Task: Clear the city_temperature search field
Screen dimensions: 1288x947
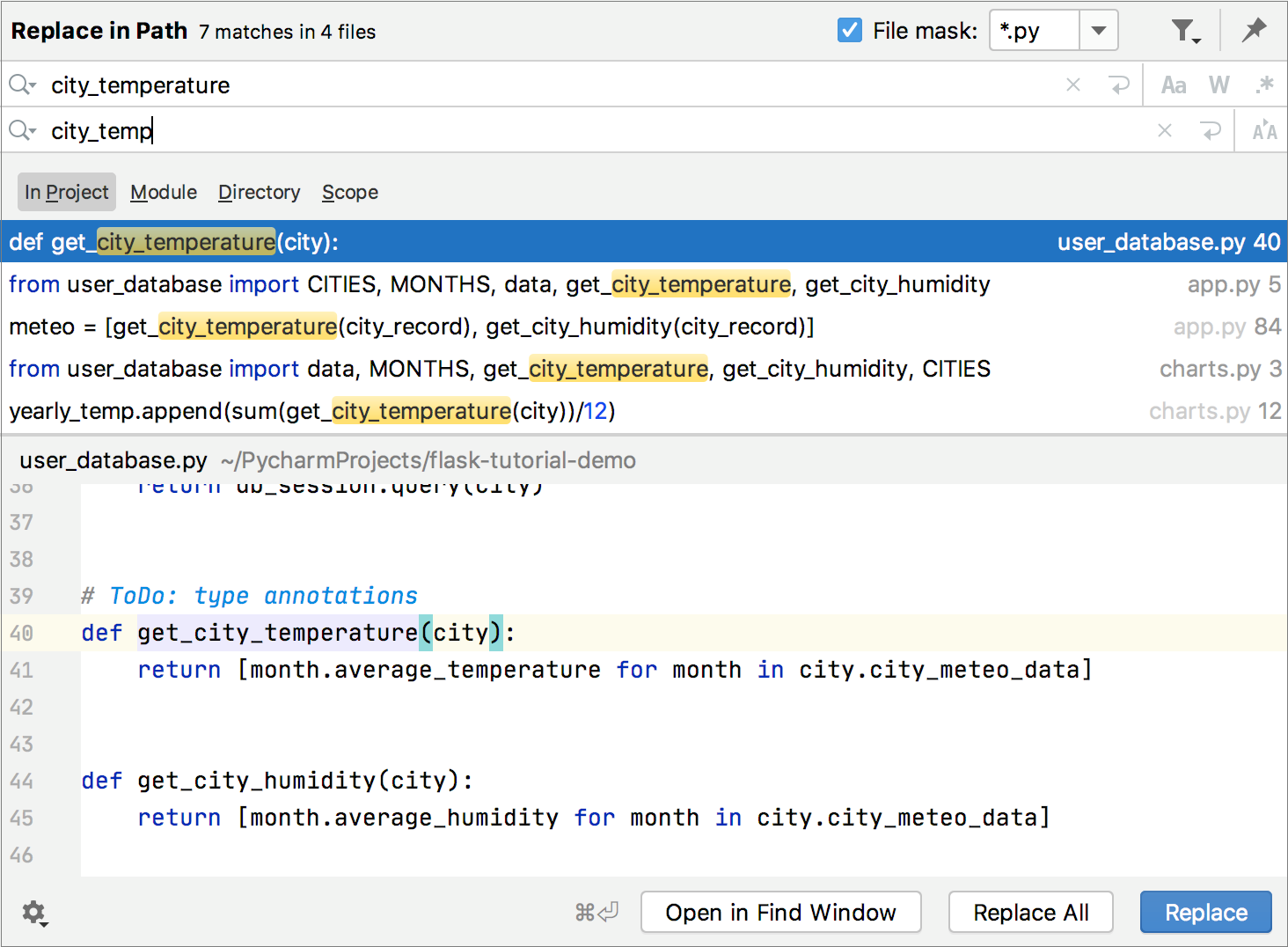Action: tap(1073, 85)
